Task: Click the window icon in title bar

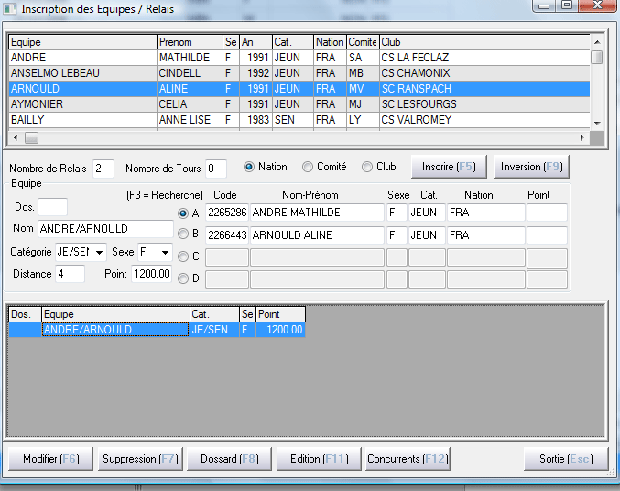Action: 10,9
